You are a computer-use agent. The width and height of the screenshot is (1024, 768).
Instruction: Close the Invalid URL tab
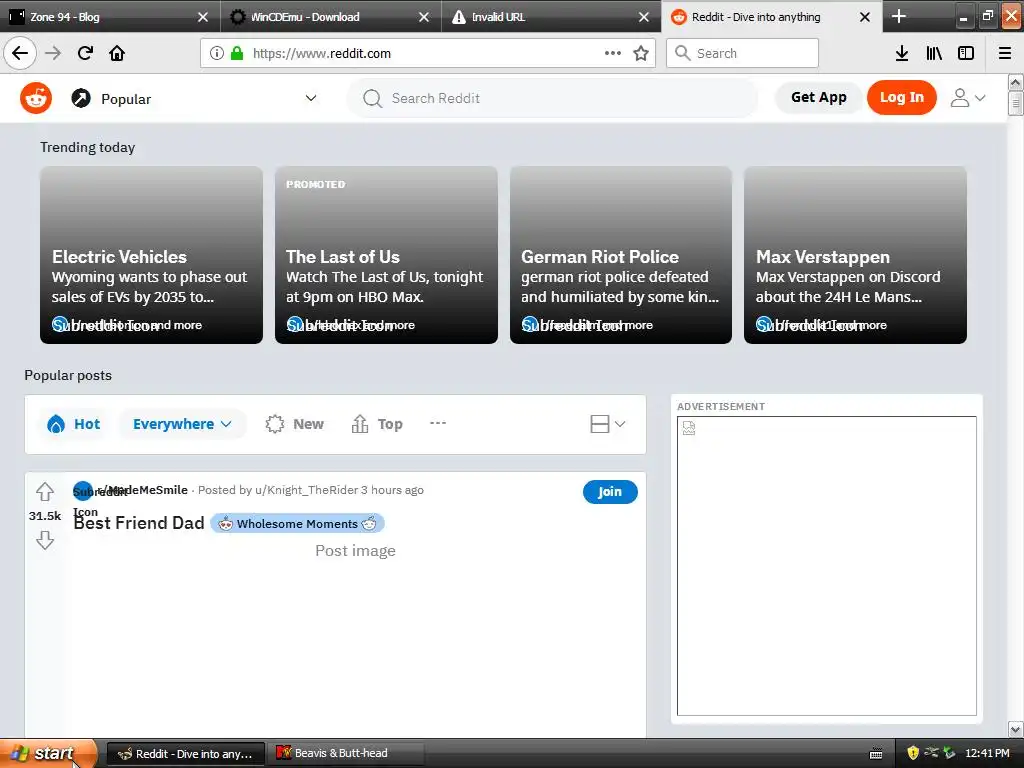[644, 17]
